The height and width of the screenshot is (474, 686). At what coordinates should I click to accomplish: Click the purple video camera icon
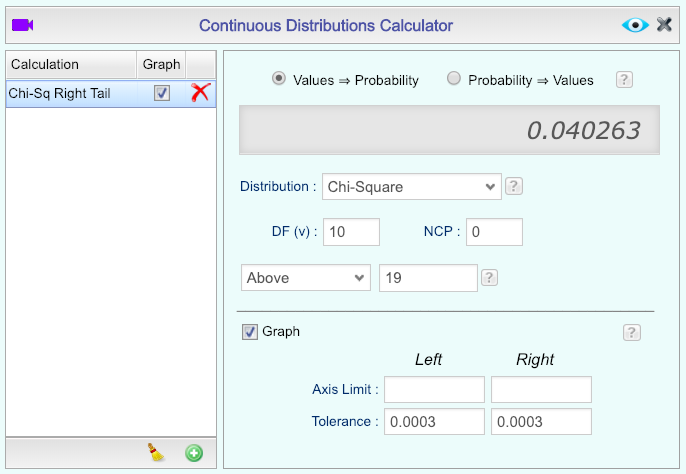pos(22,25)
